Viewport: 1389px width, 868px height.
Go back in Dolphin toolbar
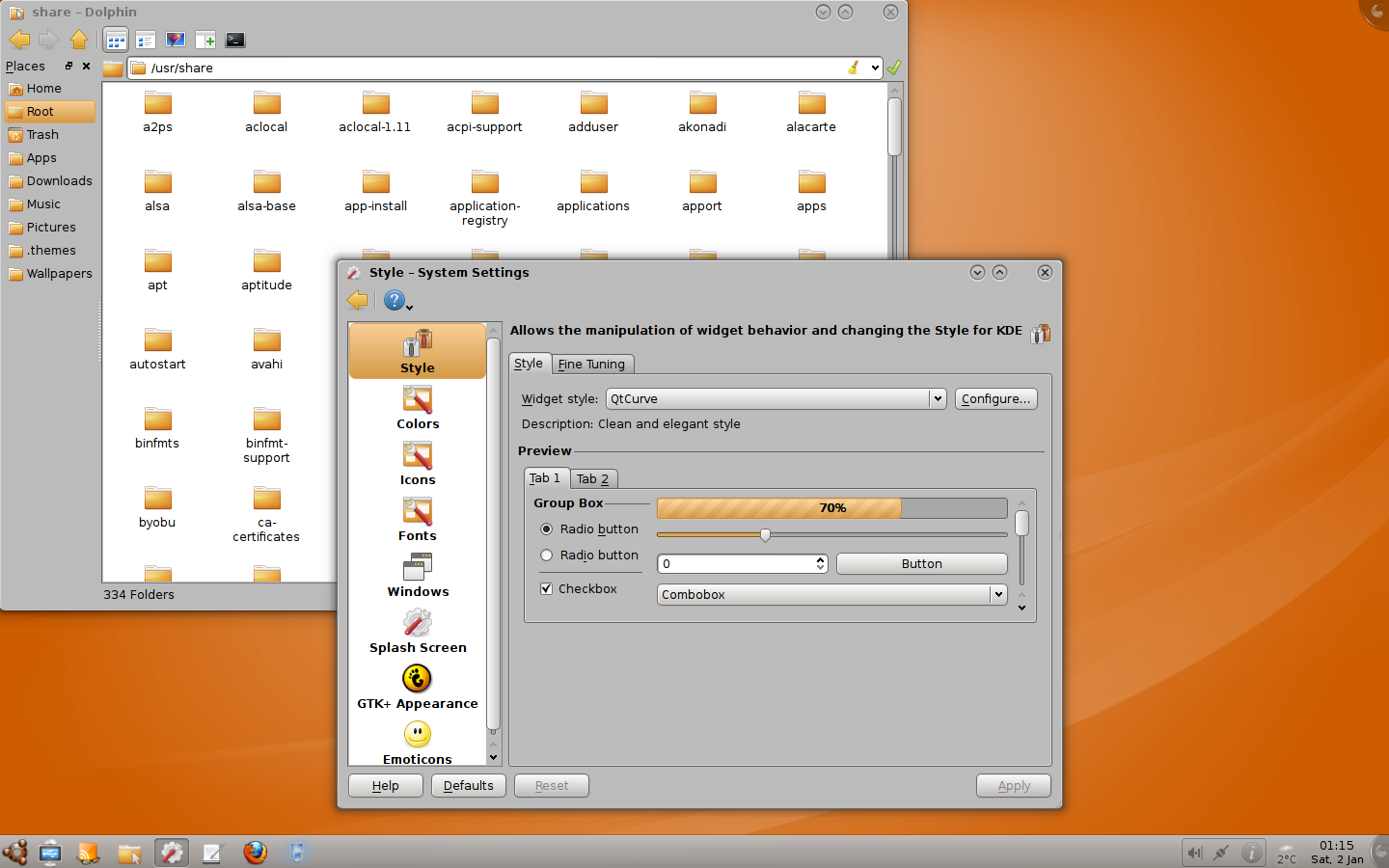point(19,40)
